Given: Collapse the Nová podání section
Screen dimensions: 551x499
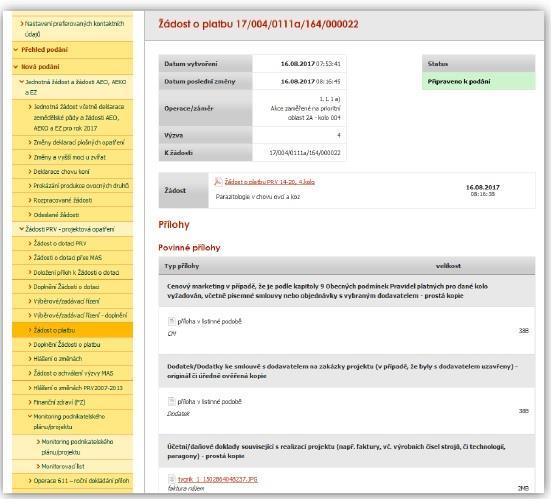Looking at the screenshot, I should coord(15,67).
